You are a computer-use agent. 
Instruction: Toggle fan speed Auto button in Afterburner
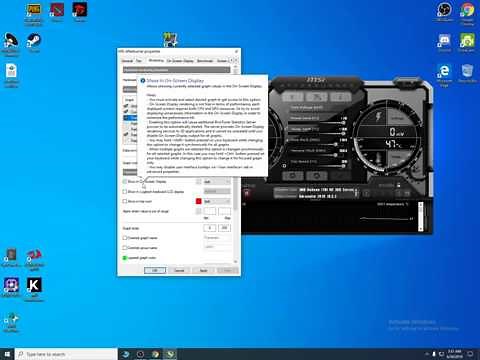tap(284, 165)
